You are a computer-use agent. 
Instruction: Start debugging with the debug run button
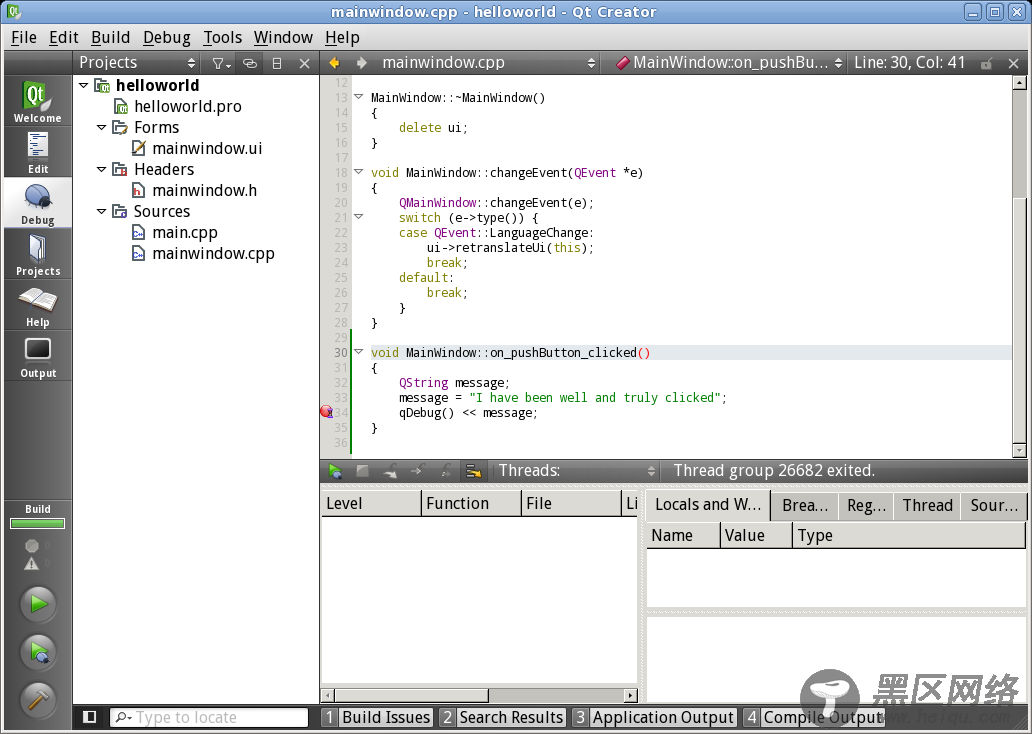click(38, 651)
